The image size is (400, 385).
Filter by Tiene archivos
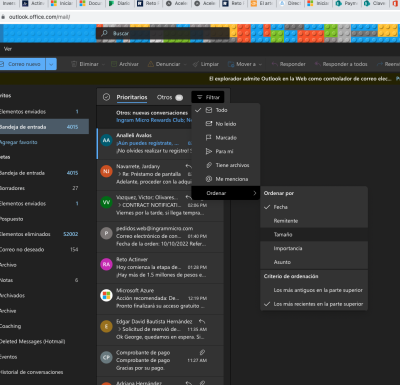226,165
